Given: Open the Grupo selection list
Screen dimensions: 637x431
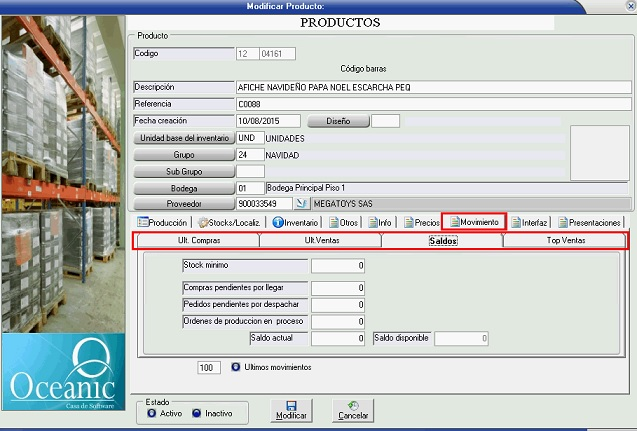Looking at the screenshot, I should click(184, 155).
